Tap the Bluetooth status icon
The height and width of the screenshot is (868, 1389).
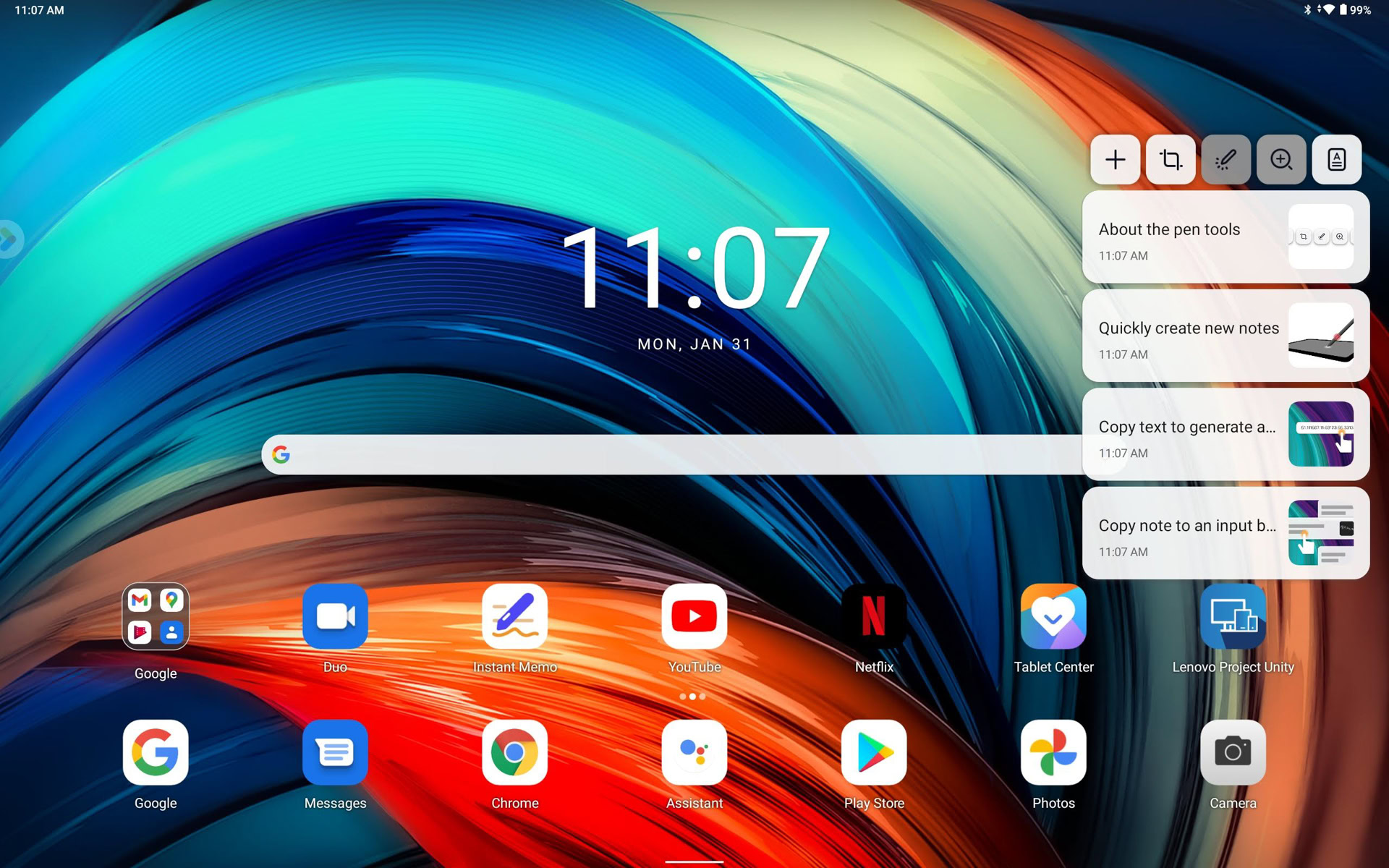[x=1307, y=9]
